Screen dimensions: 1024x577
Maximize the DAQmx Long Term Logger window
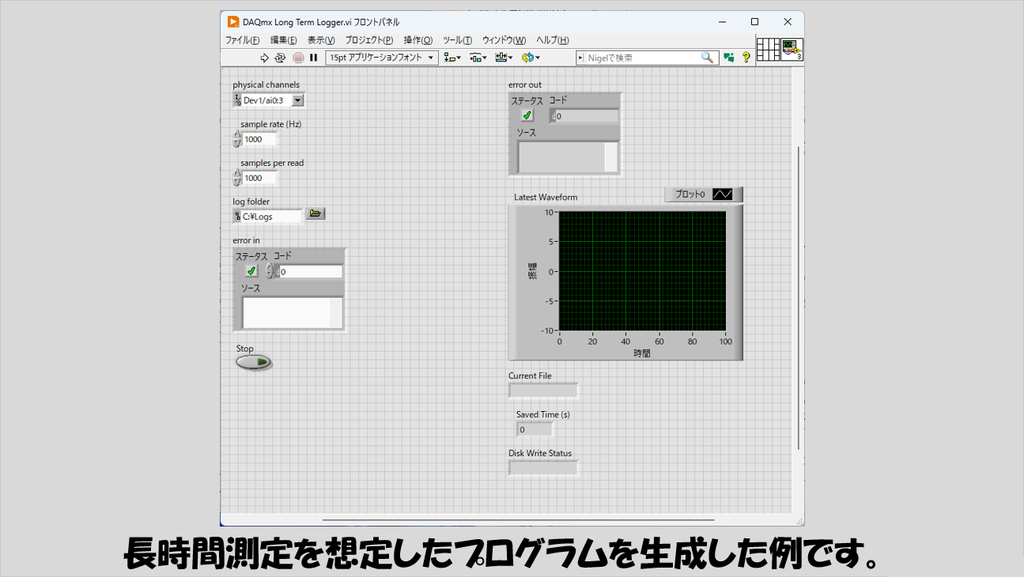[754, 22]
